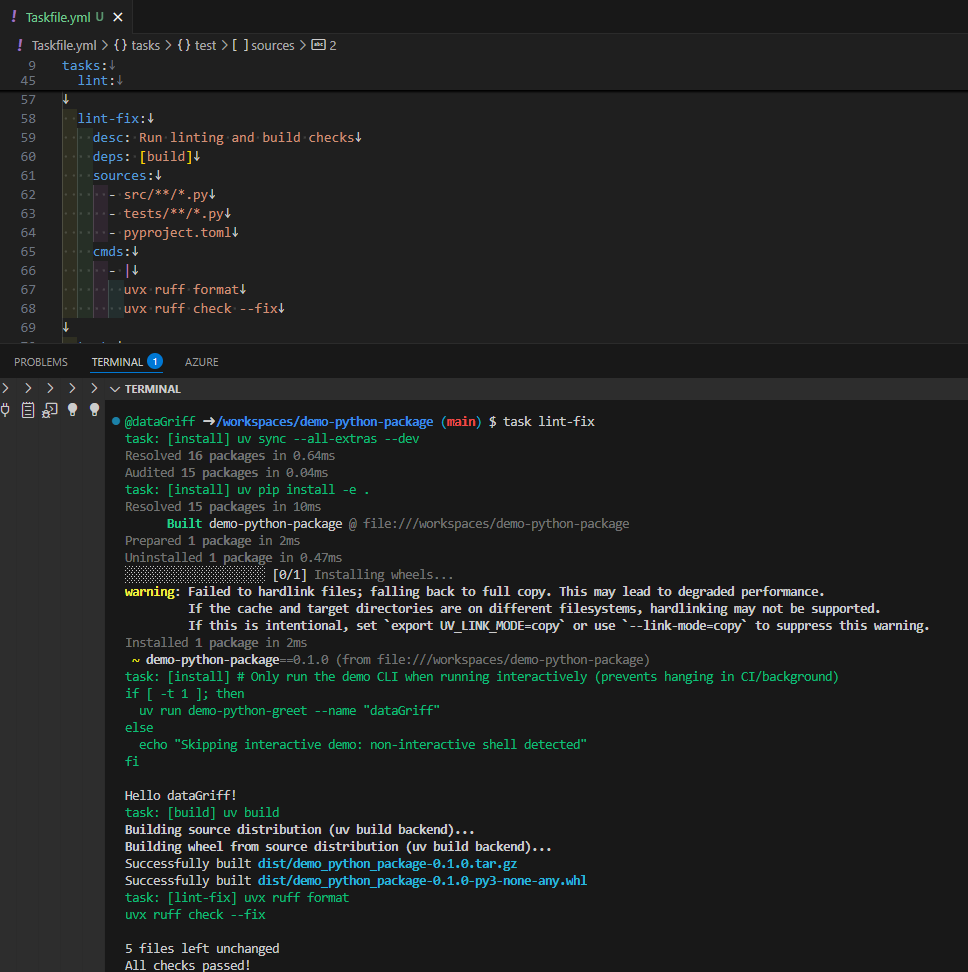
Task: Expand the chevron above the notebook icon
Action: pos(28,388)
